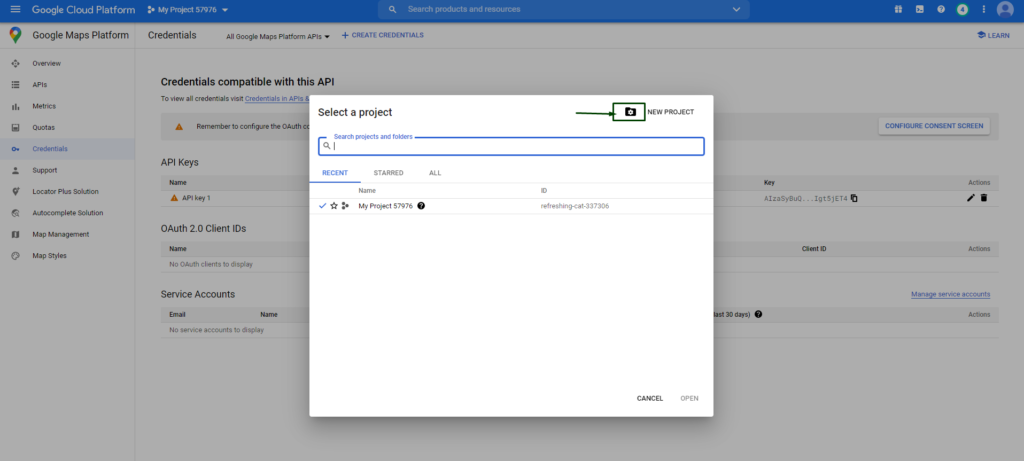Image resolution: width=1024 pixels, height=461 pixels.
Task: Expand the top search bar dropdown arrow
Action: coord(737,10)
